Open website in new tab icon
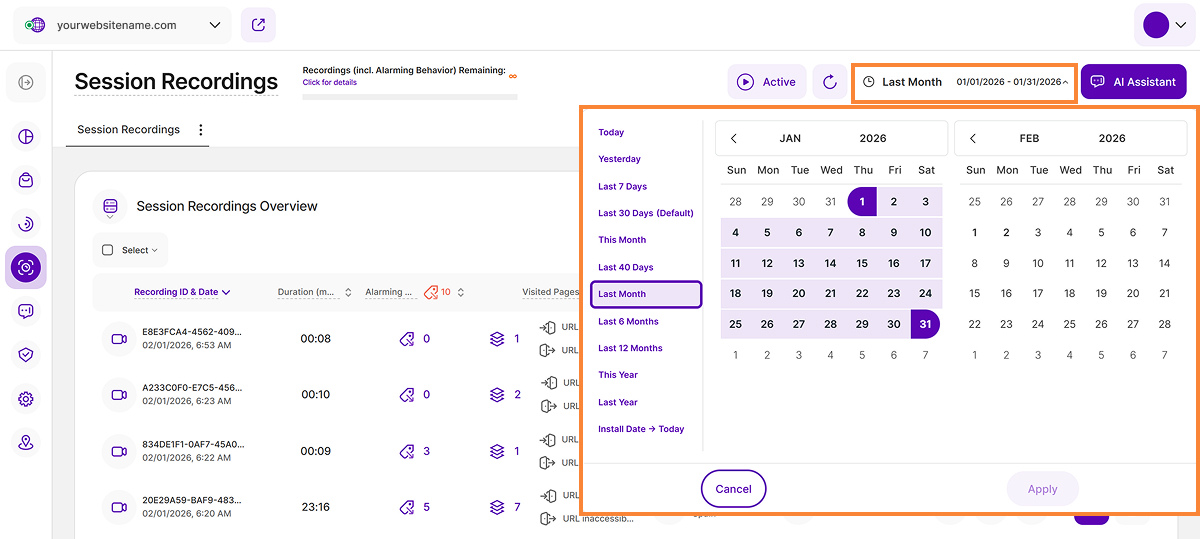The height and width of the screenshot is (539, 1200). pyautogui.click(x=258, y=25)
